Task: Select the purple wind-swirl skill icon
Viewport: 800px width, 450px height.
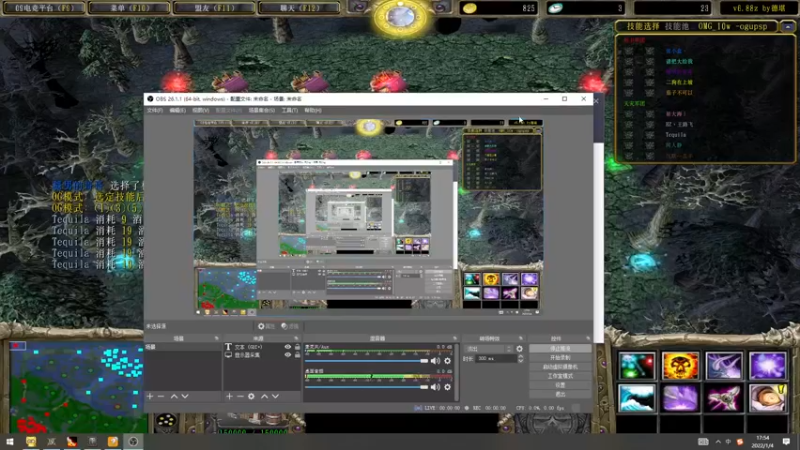Action: [724, 366]
